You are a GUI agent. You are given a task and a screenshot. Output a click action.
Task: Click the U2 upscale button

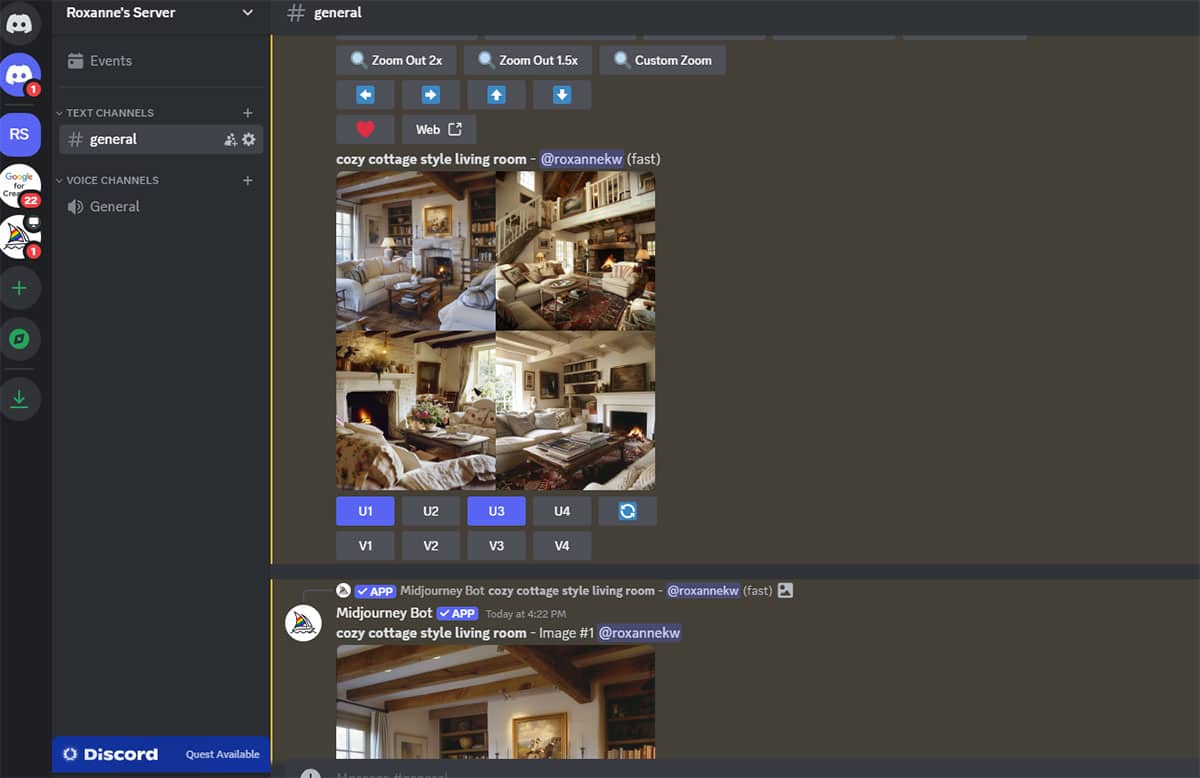point(431,511)
